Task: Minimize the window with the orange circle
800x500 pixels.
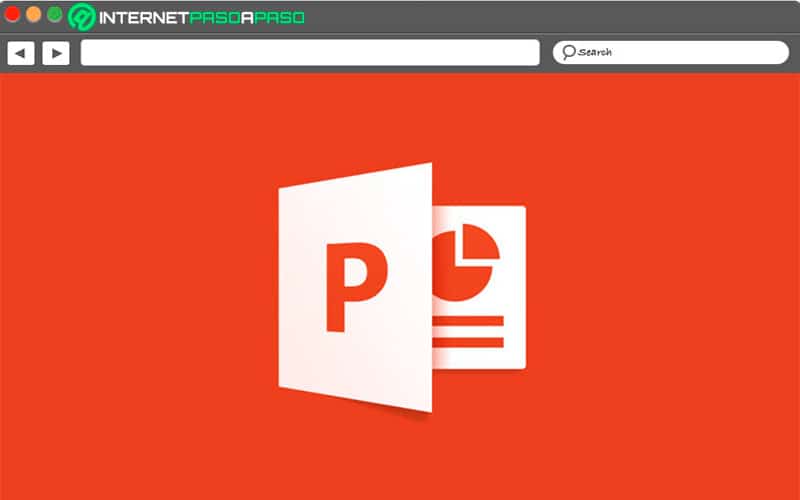Action: (34, 14)
